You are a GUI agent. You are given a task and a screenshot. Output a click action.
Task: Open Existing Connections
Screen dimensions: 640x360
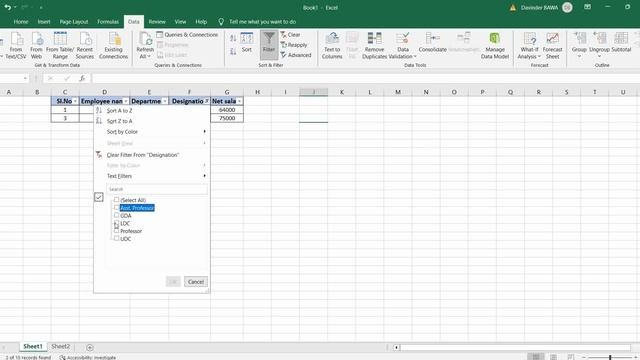[x=113, y=45]
